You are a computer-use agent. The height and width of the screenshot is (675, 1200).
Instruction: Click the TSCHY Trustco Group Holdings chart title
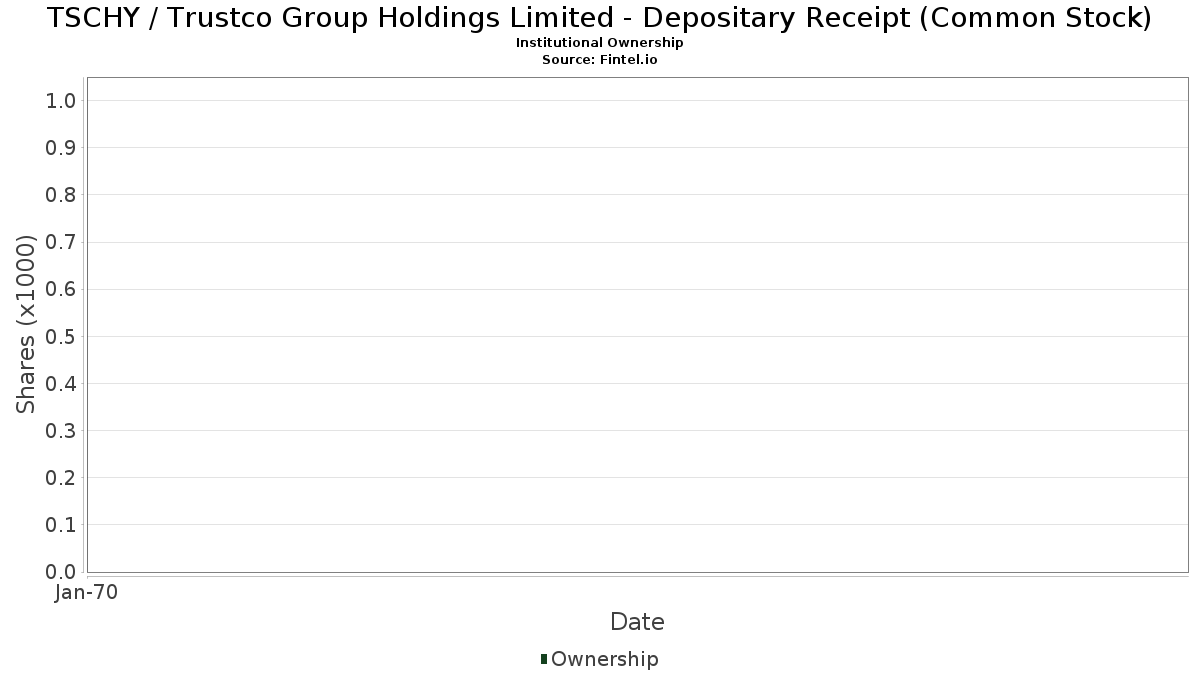point(600,18)
